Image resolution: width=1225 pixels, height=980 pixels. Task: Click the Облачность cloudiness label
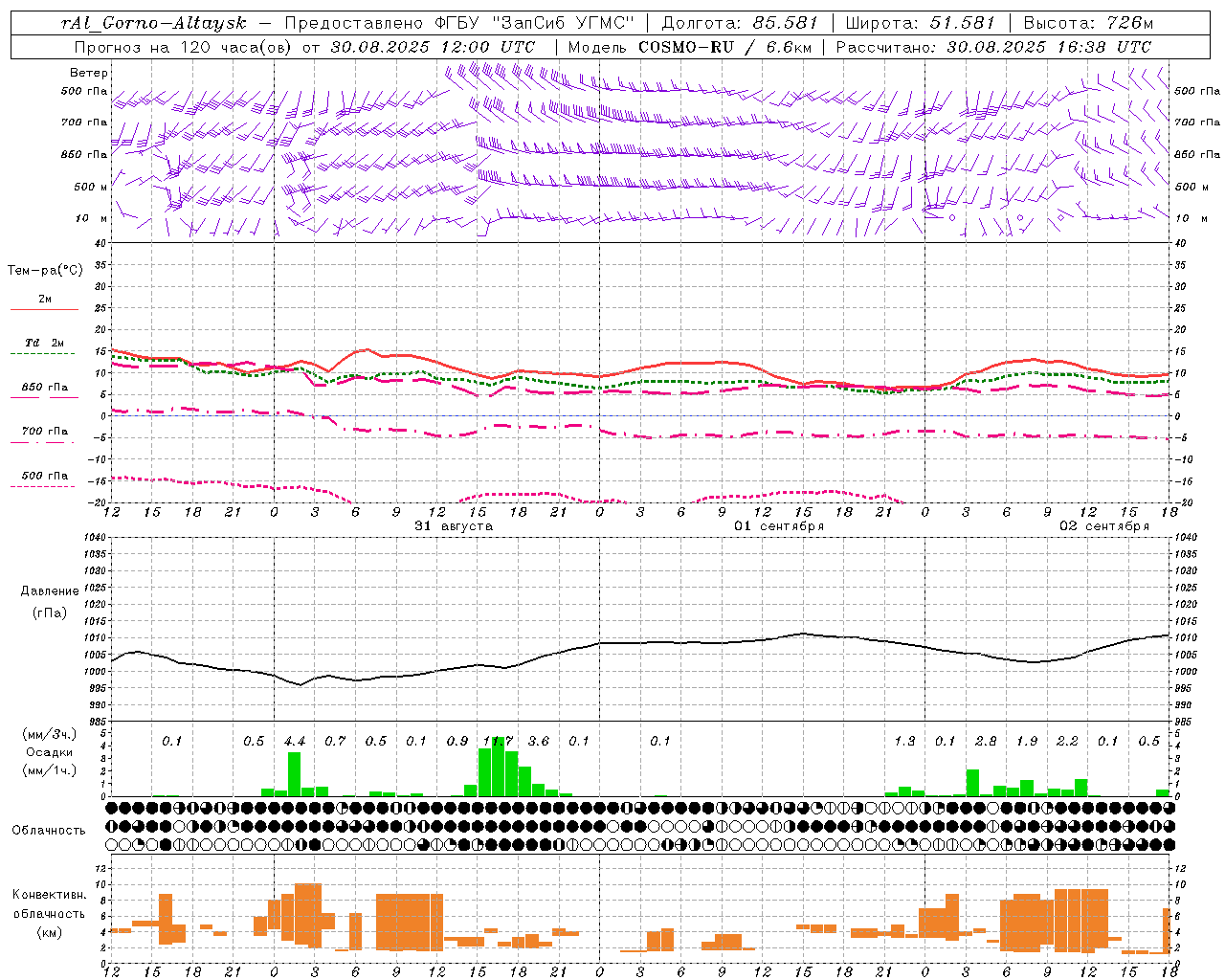pos(49,831)
